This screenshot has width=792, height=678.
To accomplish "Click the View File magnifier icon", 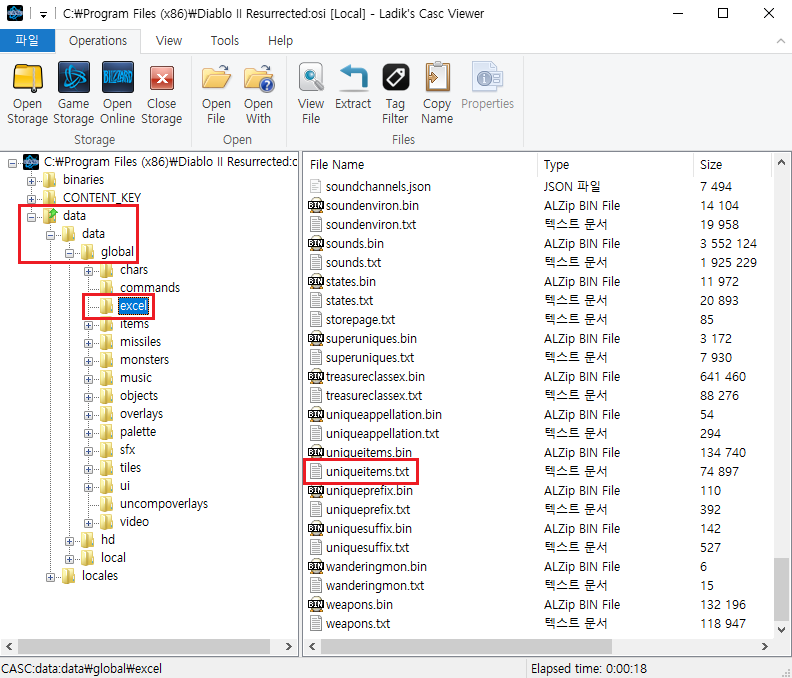I will click(x=311, y=78).
